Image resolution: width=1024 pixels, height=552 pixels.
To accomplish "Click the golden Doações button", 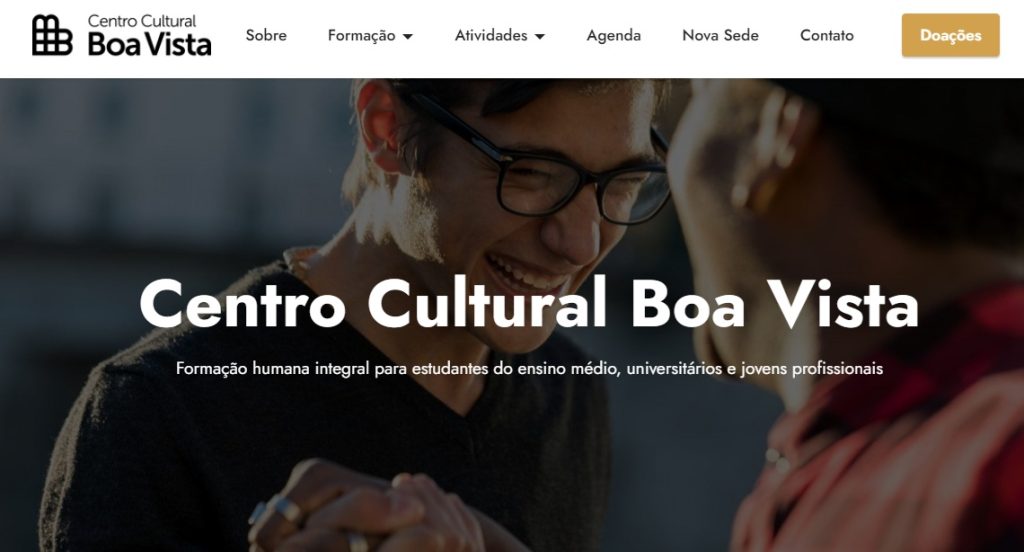I will 950,35.
